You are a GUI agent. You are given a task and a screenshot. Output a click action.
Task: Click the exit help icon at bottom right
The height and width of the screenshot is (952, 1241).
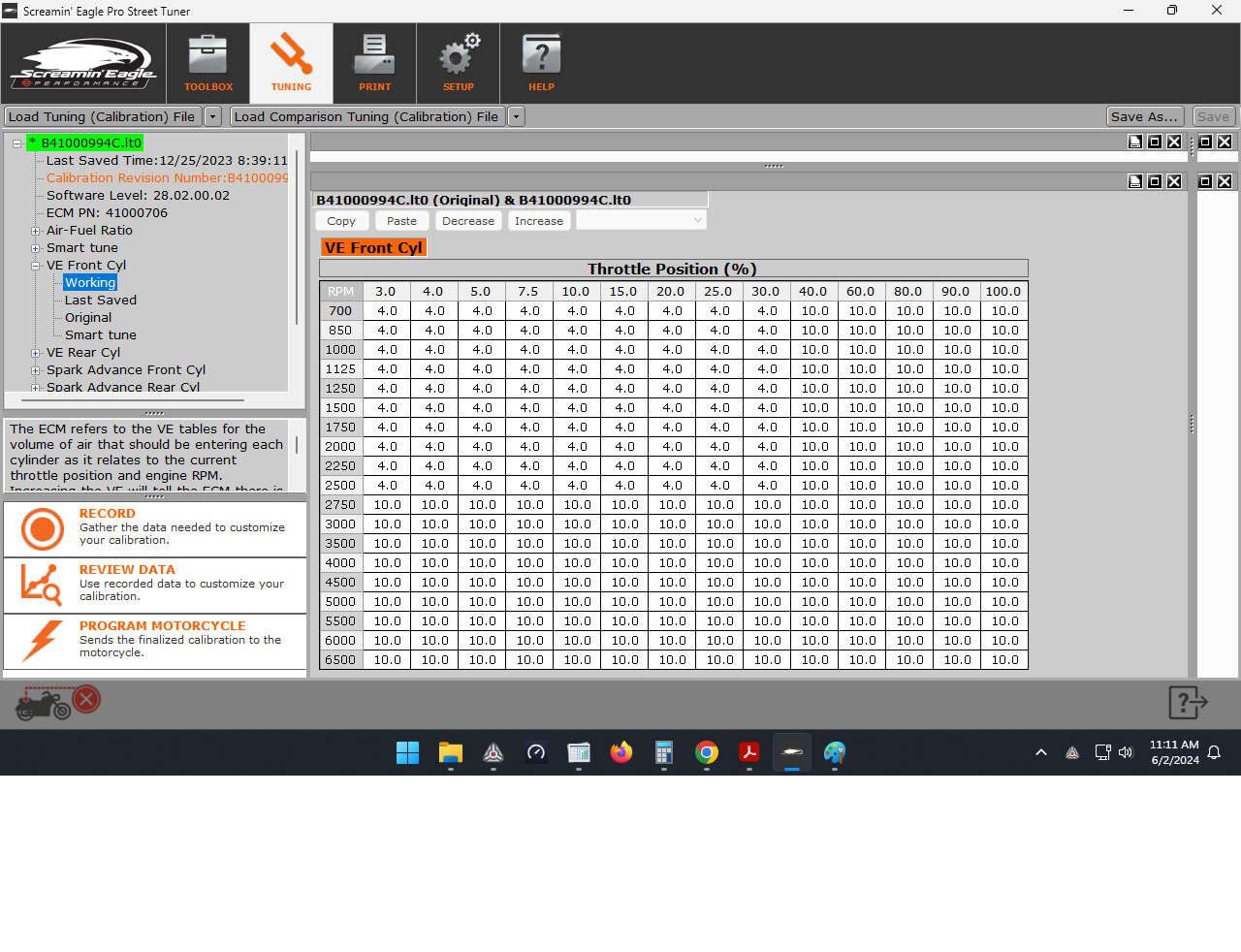(x=1187, y=702)
